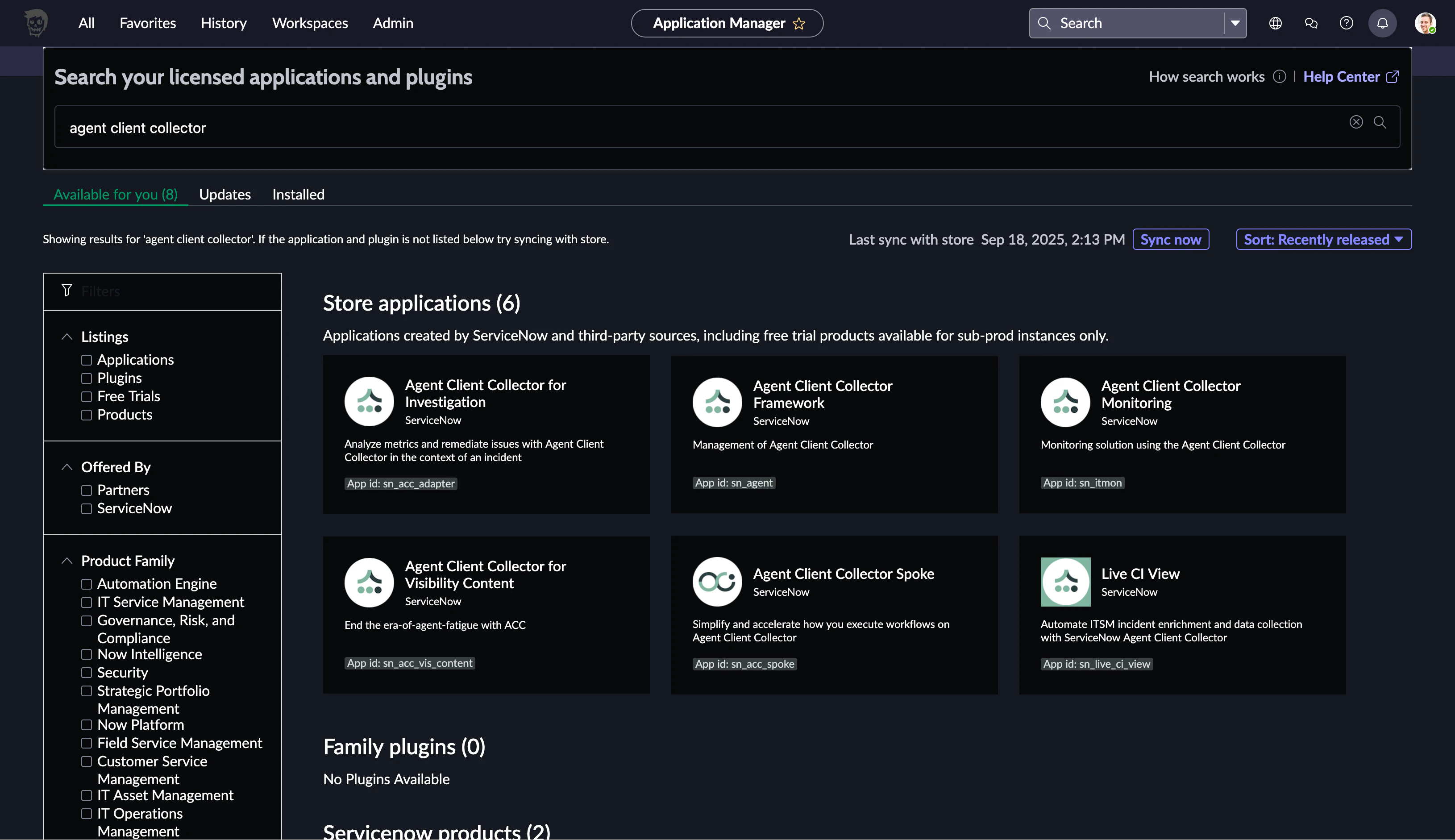The image size is (1455, 840).
Task: Check the Automation Engine filter
Action: point(87,584)
